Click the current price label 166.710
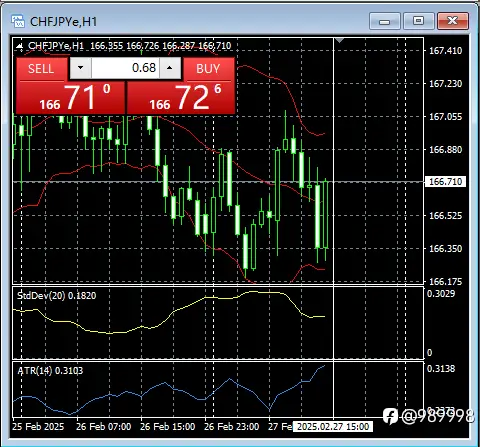The height and width of the screenshot is (447, 480). tap(445, 182)
